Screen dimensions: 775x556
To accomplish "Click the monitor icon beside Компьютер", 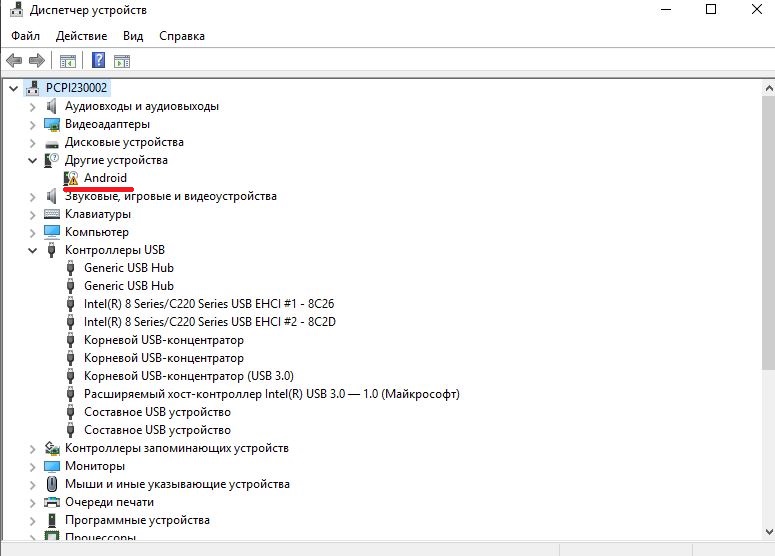I will (52, 232).
